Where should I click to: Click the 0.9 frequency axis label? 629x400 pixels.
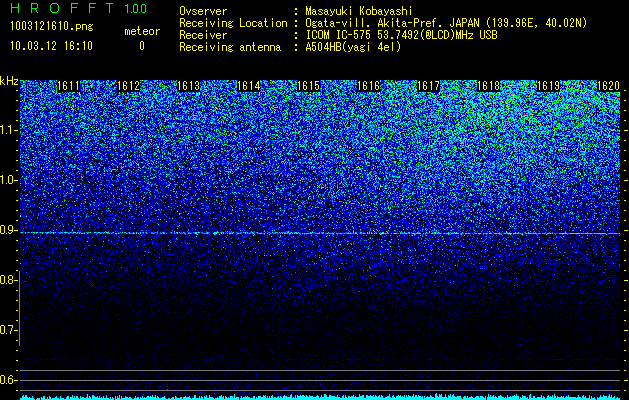point(8,230)
